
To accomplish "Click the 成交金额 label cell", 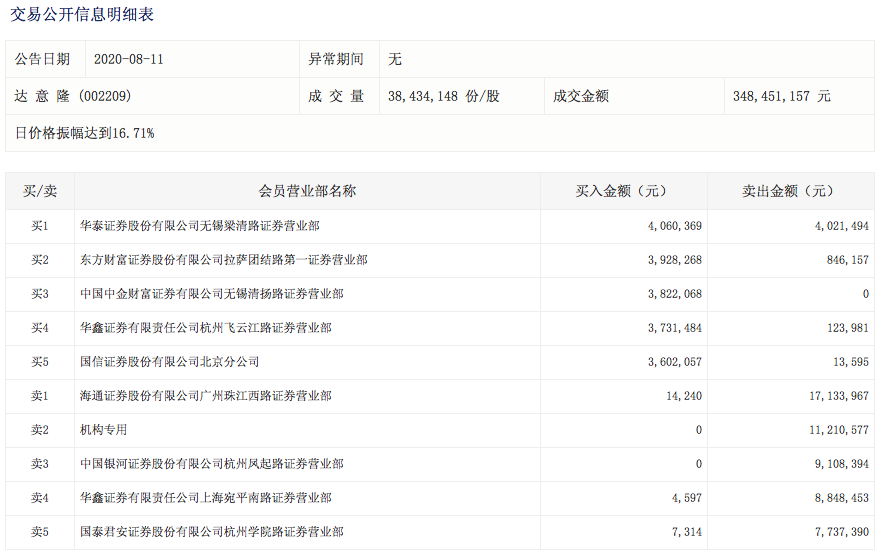I will [634, 96].
